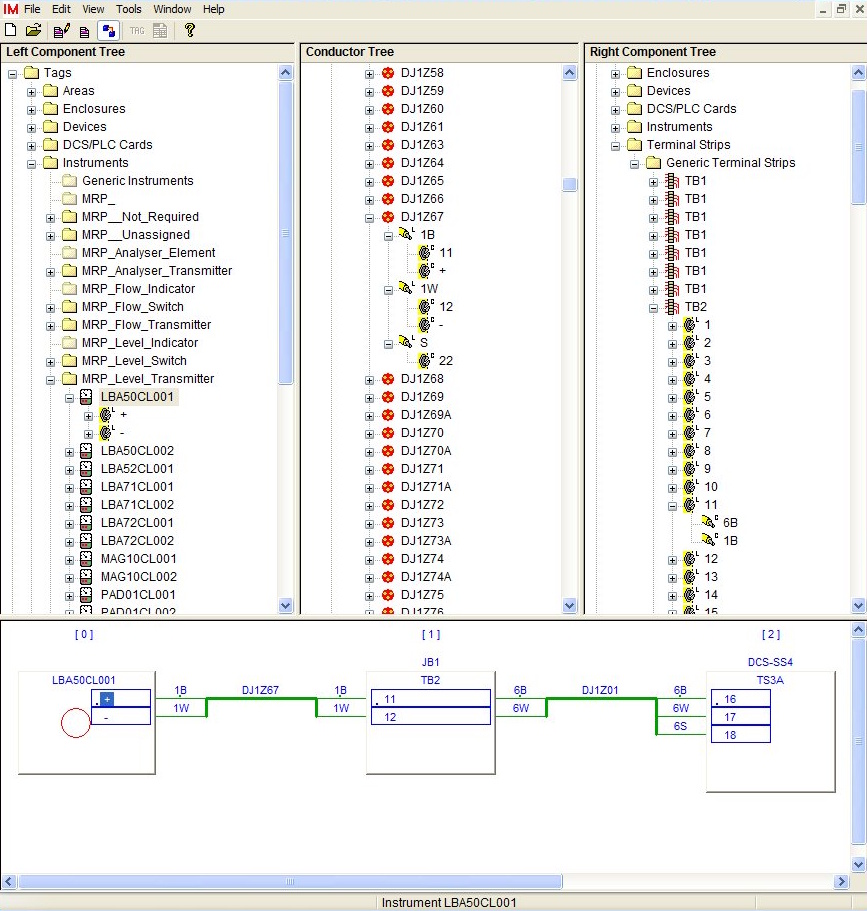Click the Open folder toolbar icon
867x911 pixels.
(33, 30)
